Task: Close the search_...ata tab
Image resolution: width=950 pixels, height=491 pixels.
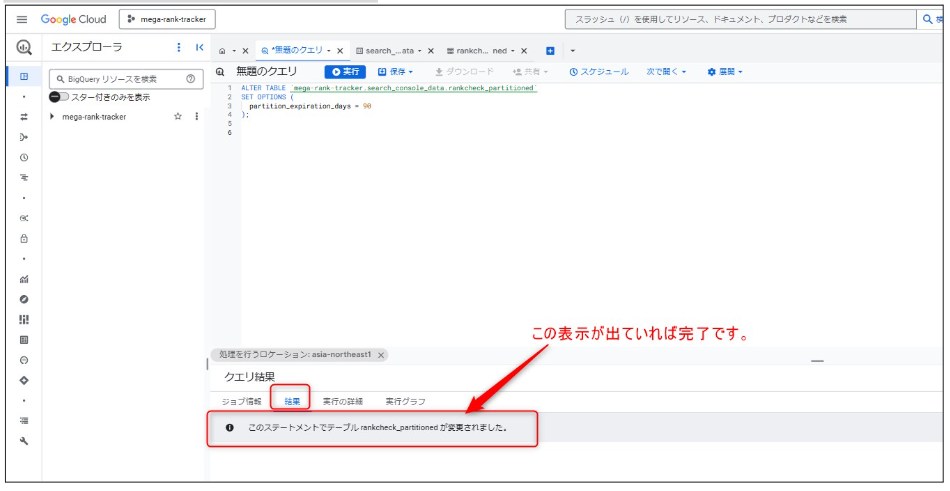Action: click(431, 51)
